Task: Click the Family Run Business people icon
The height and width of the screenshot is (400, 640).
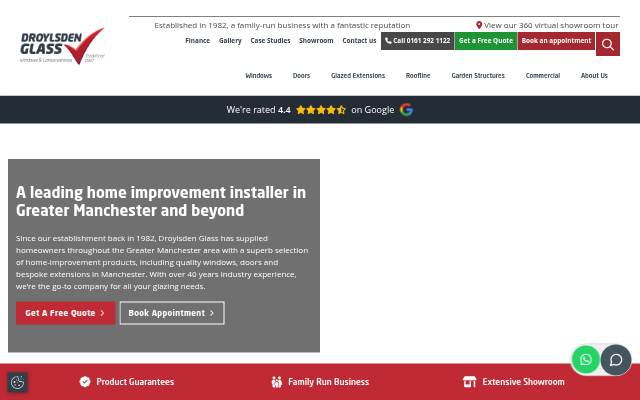Action: pos(277,382)
